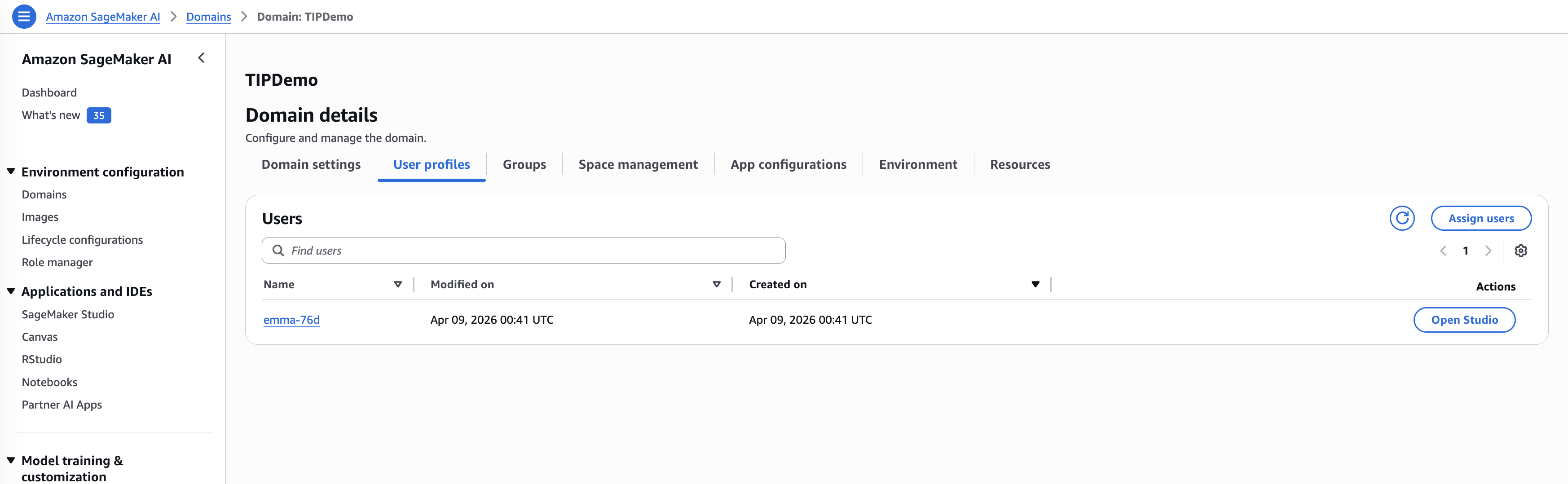The width and height of the screenshot is (1568, 484).
Task: Open the Resources tab
Action: pos(1020,164)
